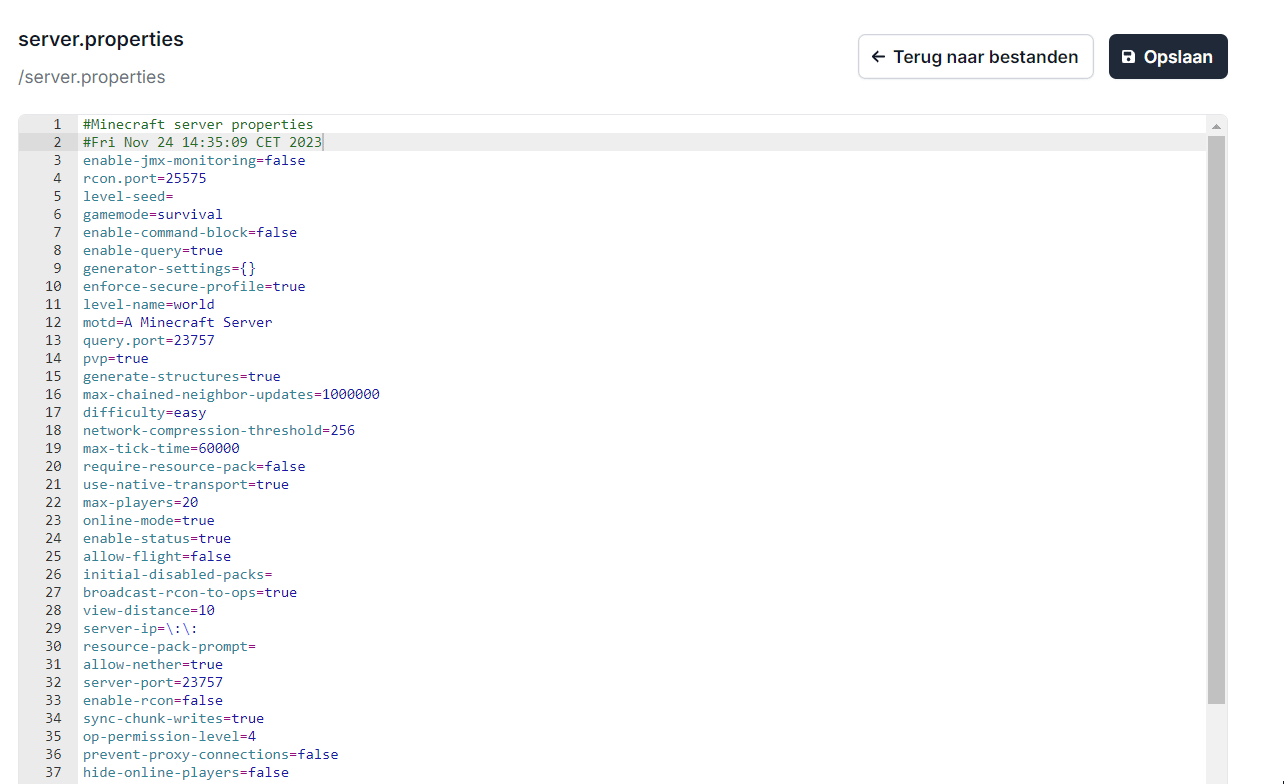This screenshot has height=784, width=1284.
Task: Click the floppy disk icon in Opslaan
Action: pos(1128,57)
